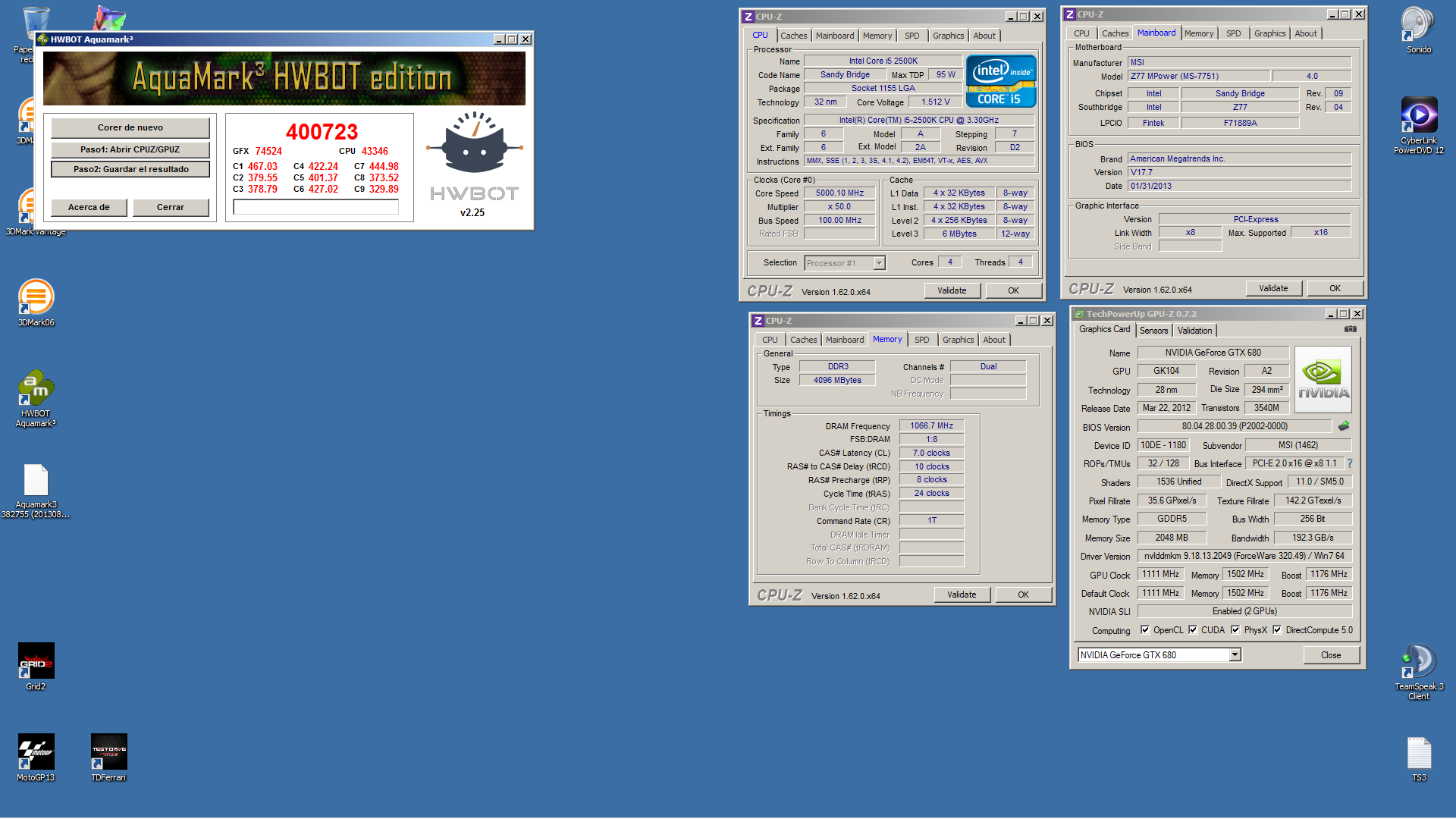
Task: Click the NVIDIA SLI Enabled (2 GPUs) field
Action: (1244, 611)
